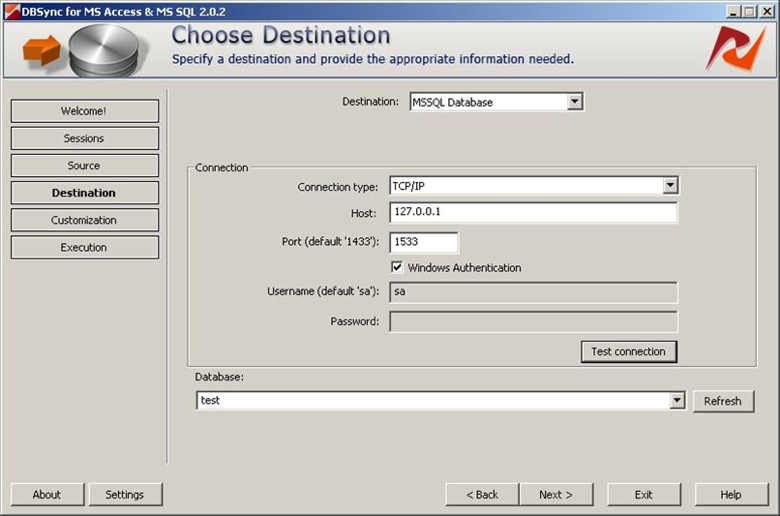Minimize the DBSync window
Viewport: 780px width, 516px height.
coord(733,11)
